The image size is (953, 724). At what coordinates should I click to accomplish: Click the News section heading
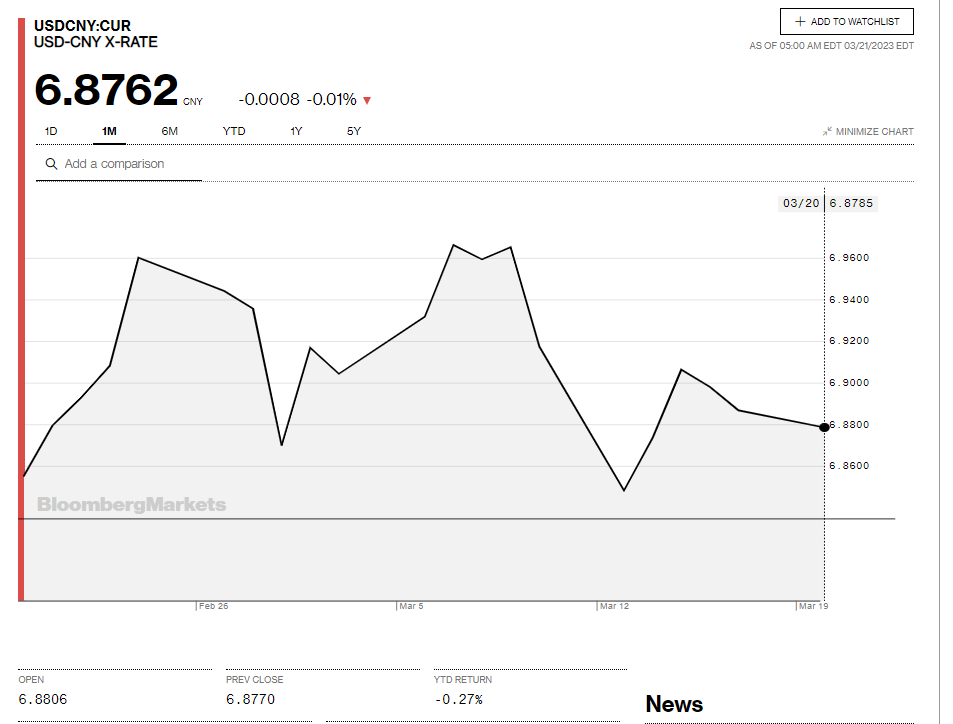click(x=674, y=704)
